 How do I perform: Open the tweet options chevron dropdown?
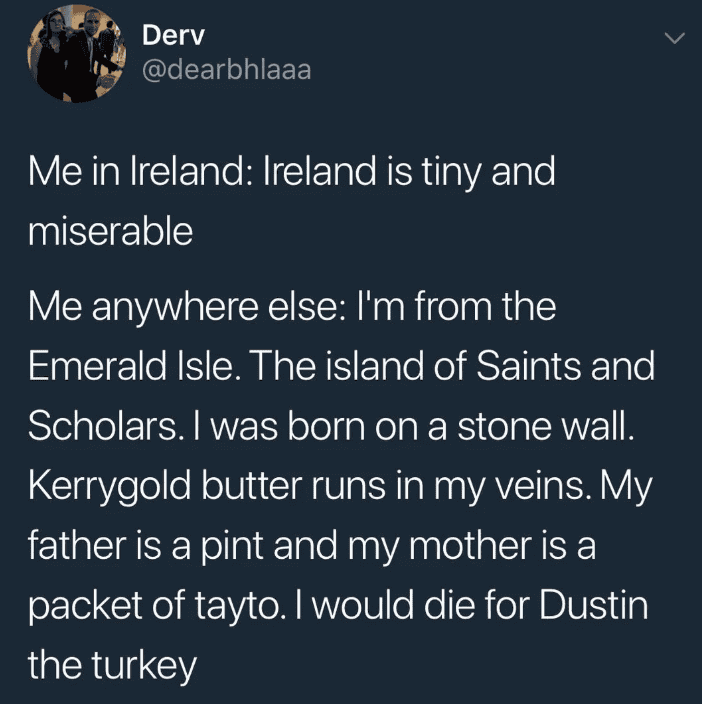coord(675,38)
